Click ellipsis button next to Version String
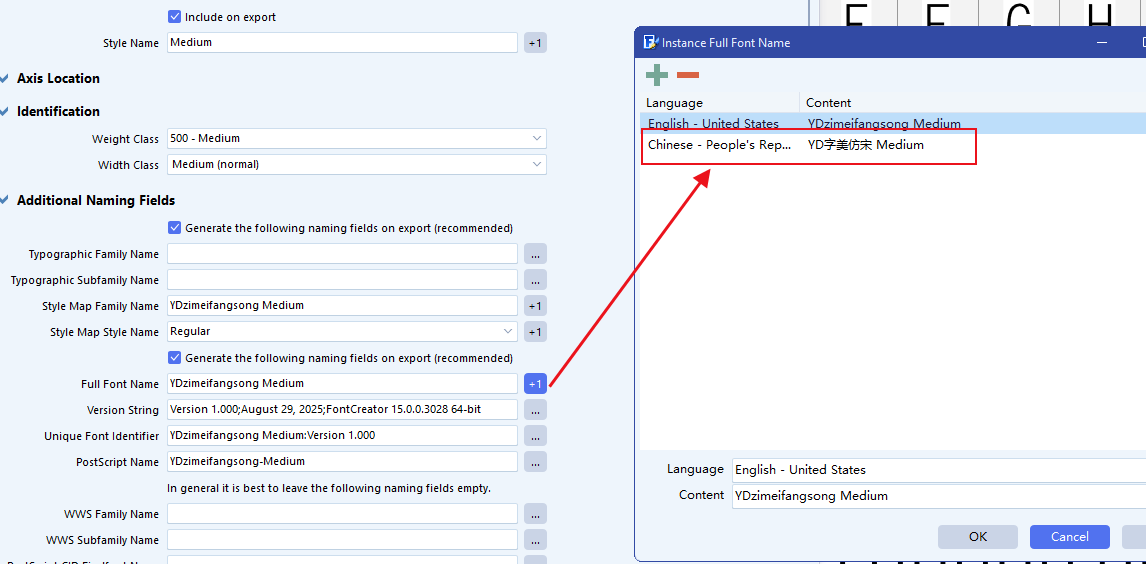Viewport: 1146px width, 564px height. tap(535, 410)
